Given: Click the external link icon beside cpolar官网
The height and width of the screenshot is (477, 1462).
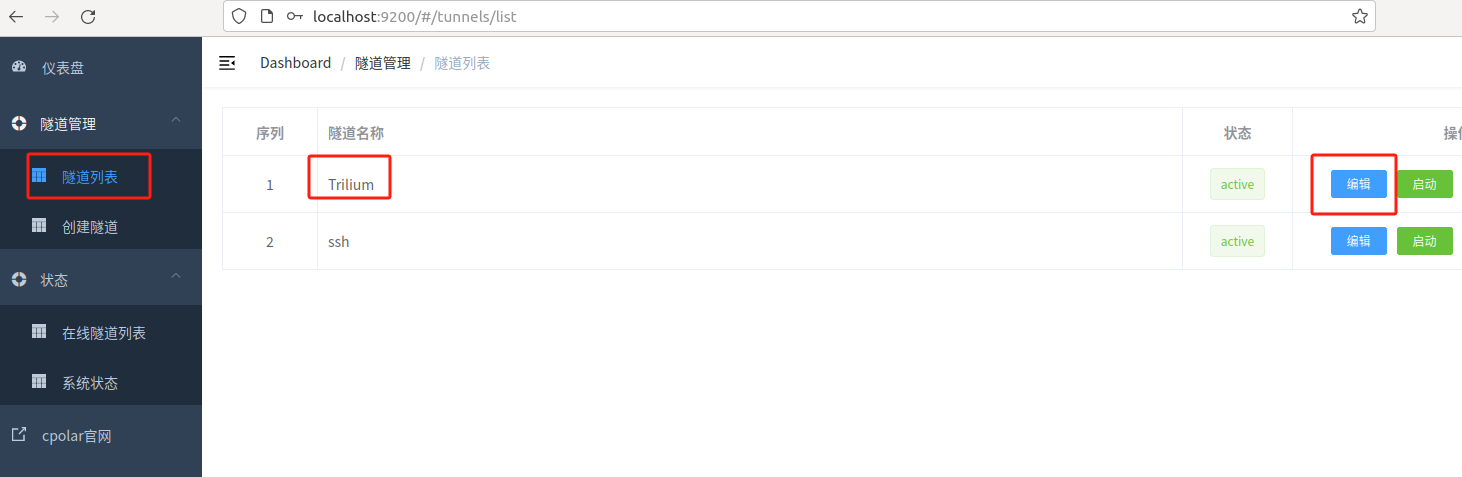Looking at the screenshot, I should coord(19,435).
